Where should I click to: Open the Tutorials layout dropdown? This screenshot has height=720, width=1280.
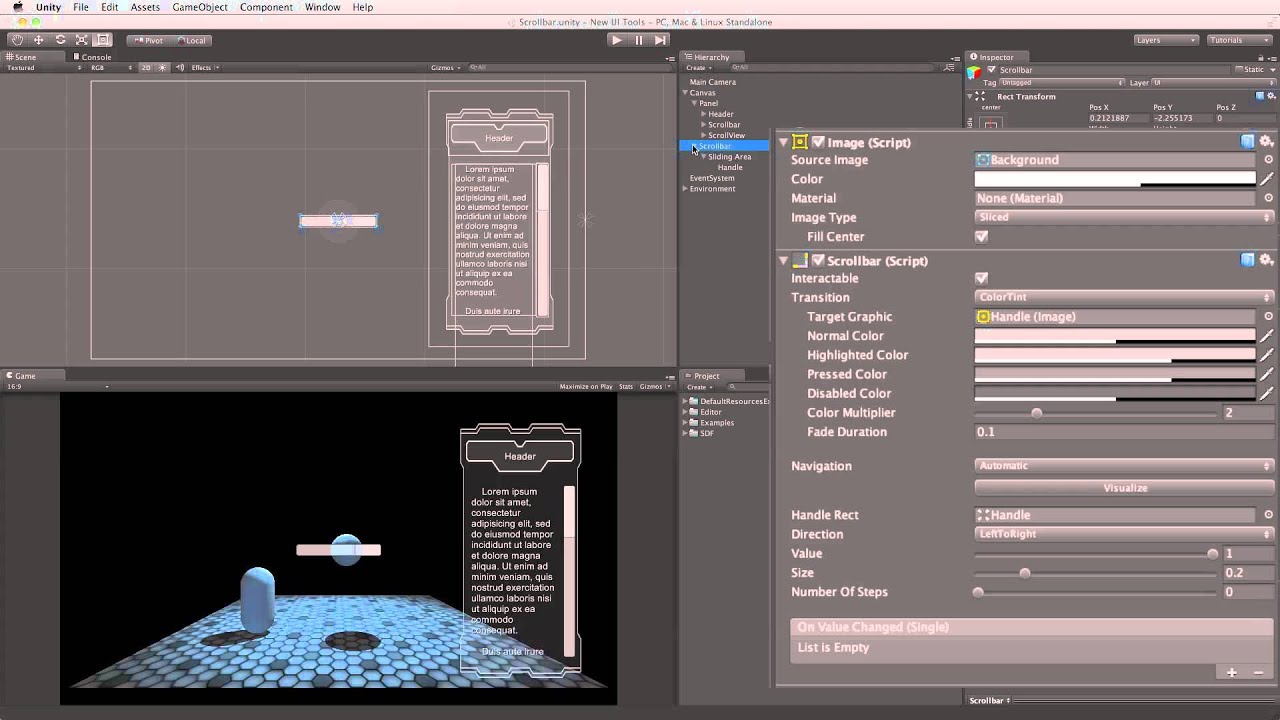coord(1239,40)
